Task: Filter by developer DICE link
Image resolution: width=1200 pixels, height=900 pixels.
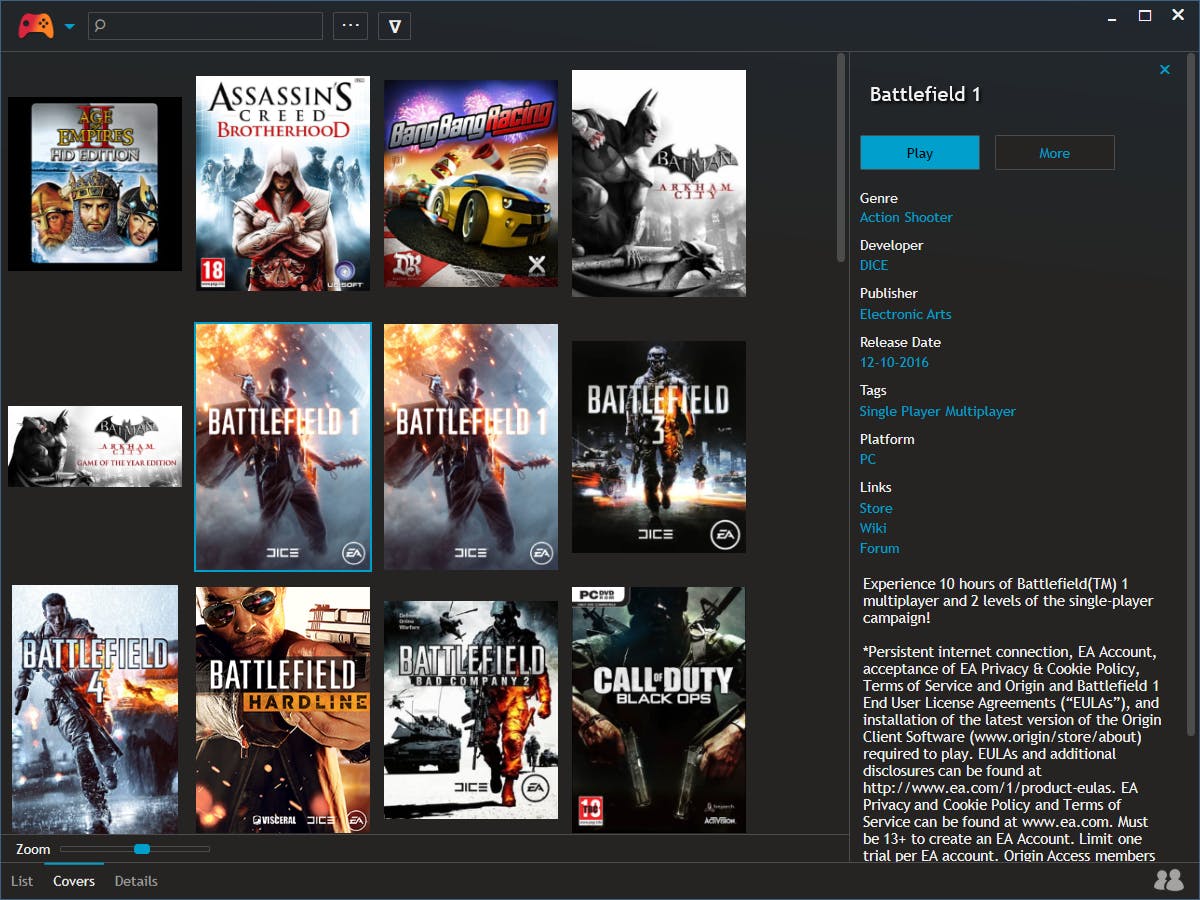Action: pos(874,265)
